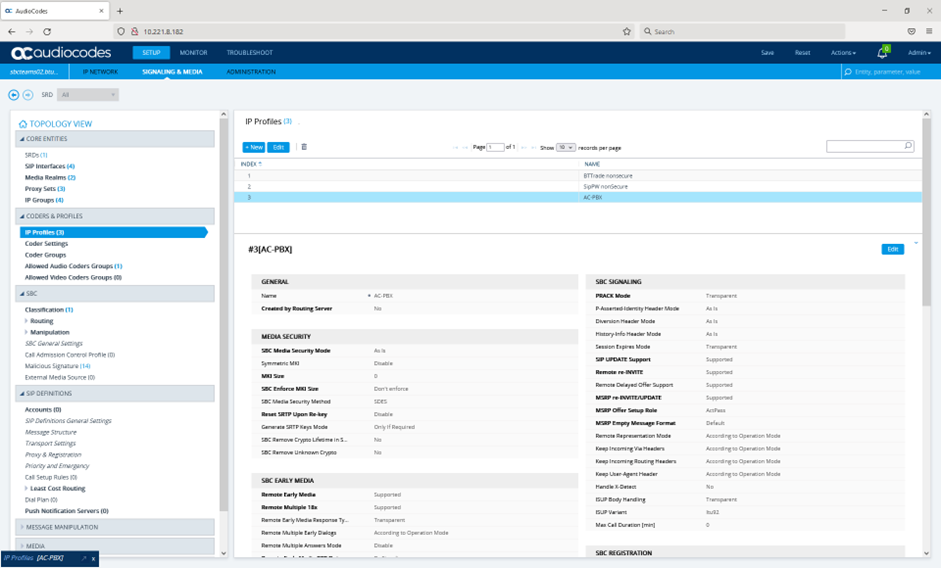Open a new browser tab
This screenshot has height=568, width=941.
(120, 11)
